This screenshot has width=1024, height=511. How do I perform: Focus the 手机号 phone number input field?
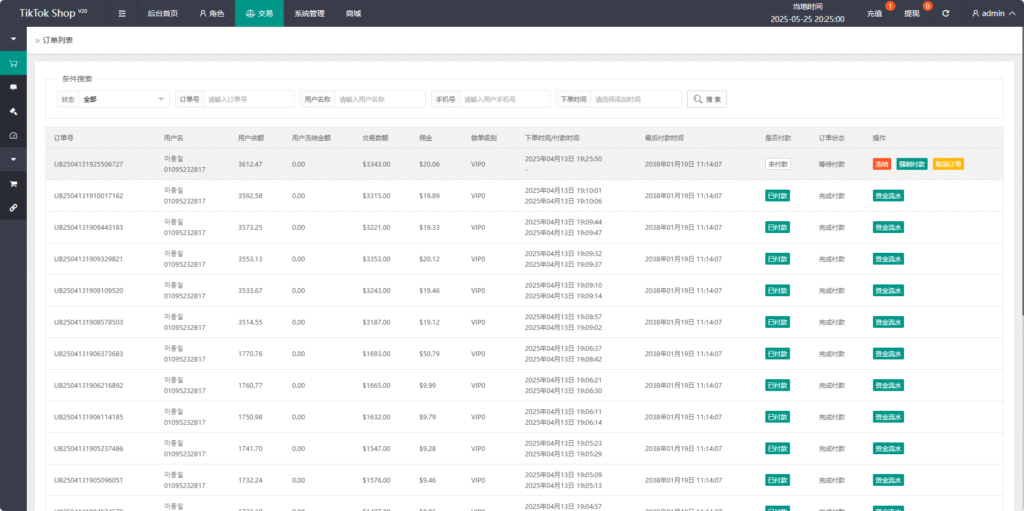[x=505, y=99]
